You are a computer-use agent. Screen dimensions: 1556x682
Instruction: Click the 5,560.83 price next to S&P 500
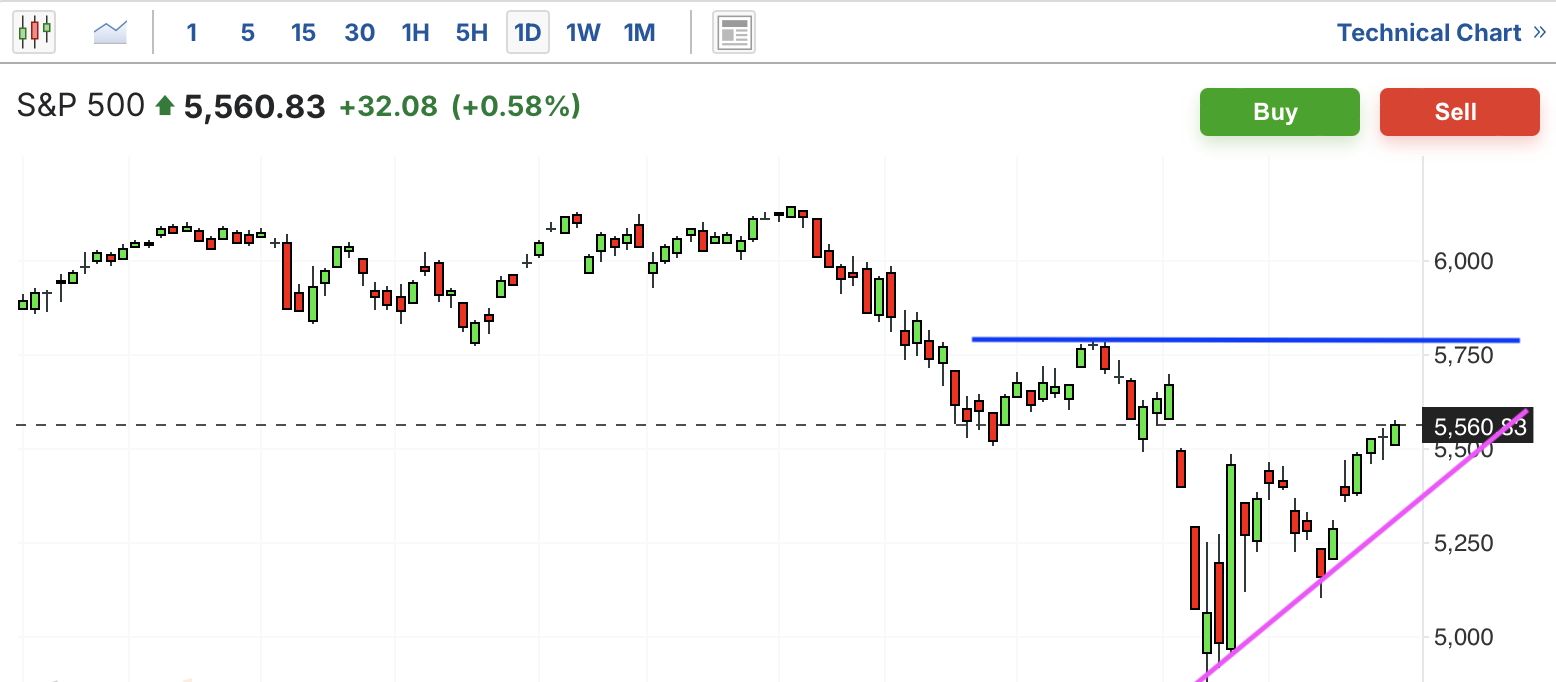pyautogui.click(x=255, y=106)
